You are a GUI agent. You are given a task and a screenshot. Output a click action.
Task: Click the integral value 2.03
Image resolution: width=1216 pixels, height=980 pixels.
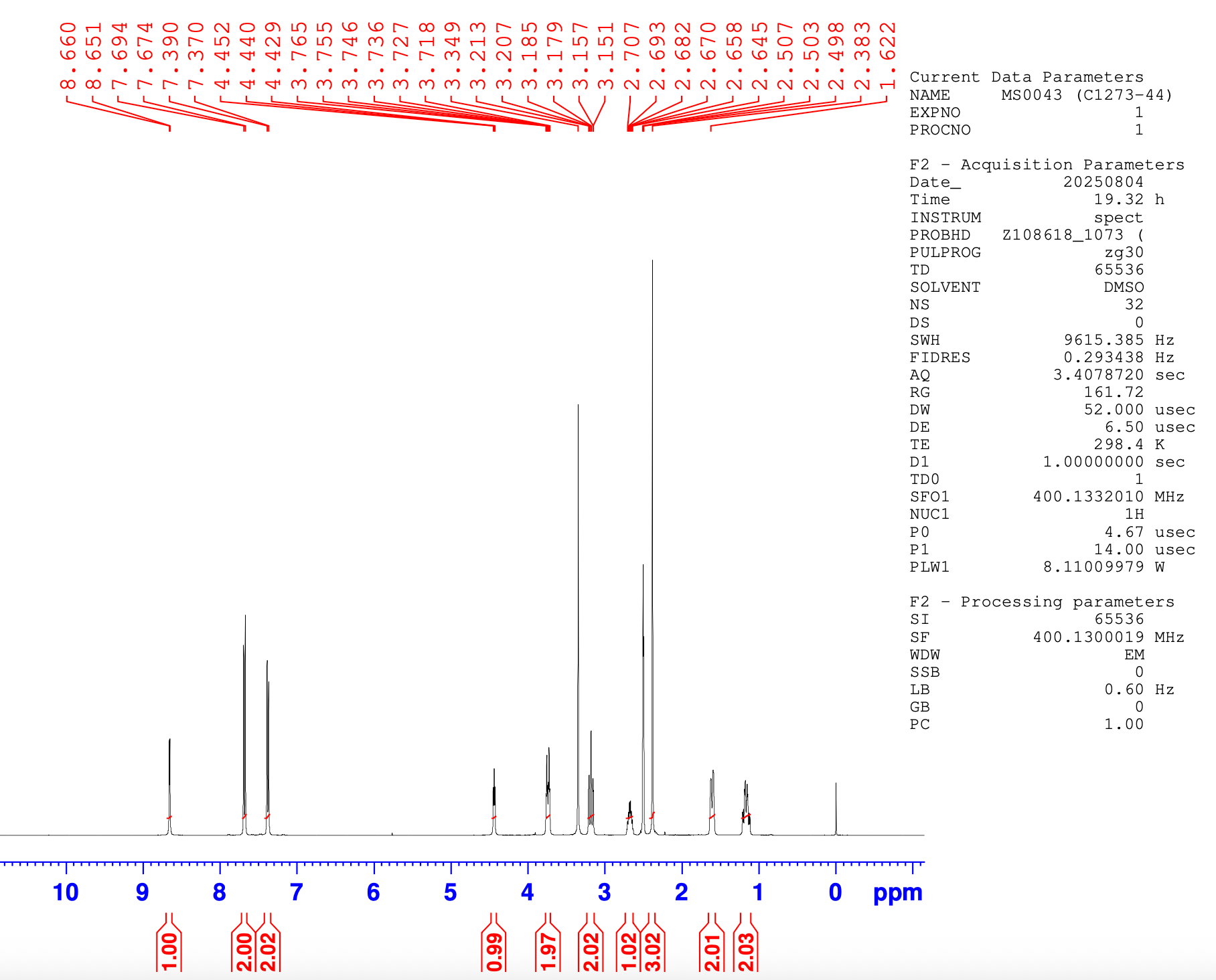coord(746,952)
